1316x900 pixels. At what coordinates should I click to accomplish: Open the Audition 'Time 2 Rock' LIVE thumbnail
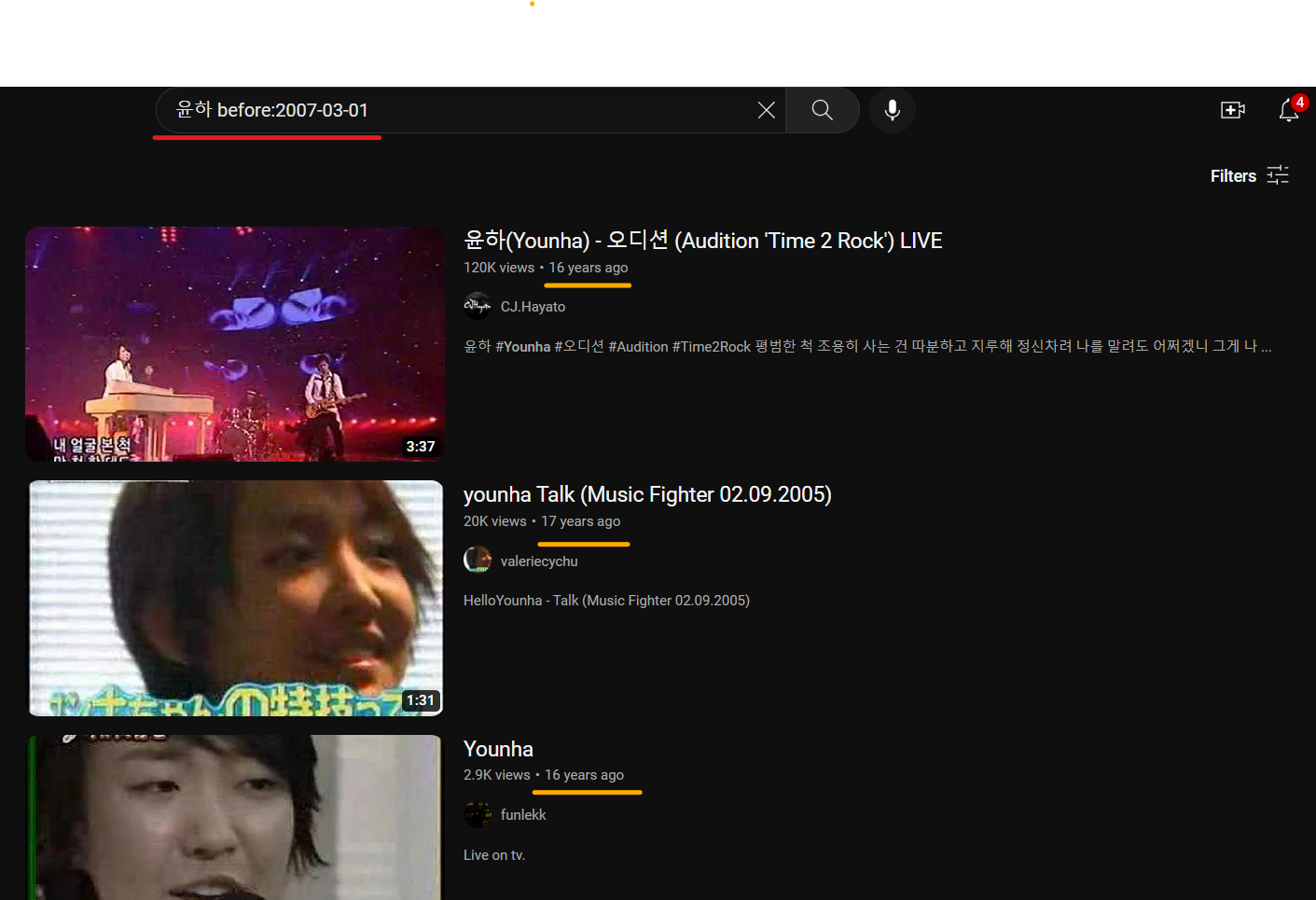tap(234, 344)
